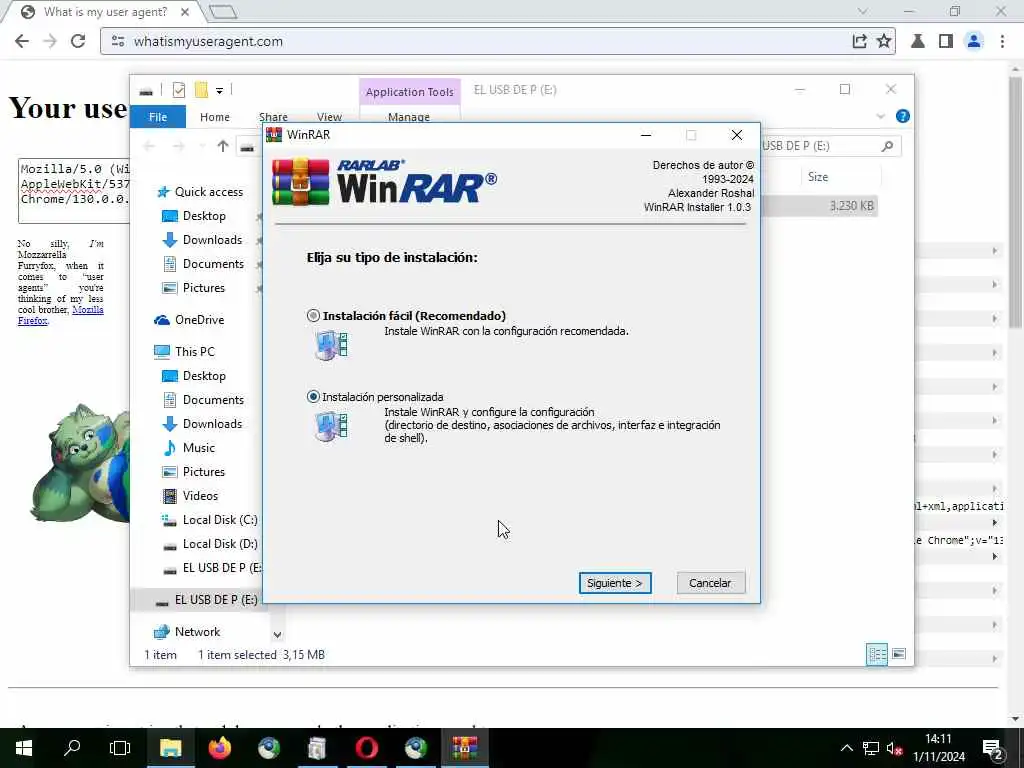
Task: Open Videos folder under This PC
Action: [200, 496]
